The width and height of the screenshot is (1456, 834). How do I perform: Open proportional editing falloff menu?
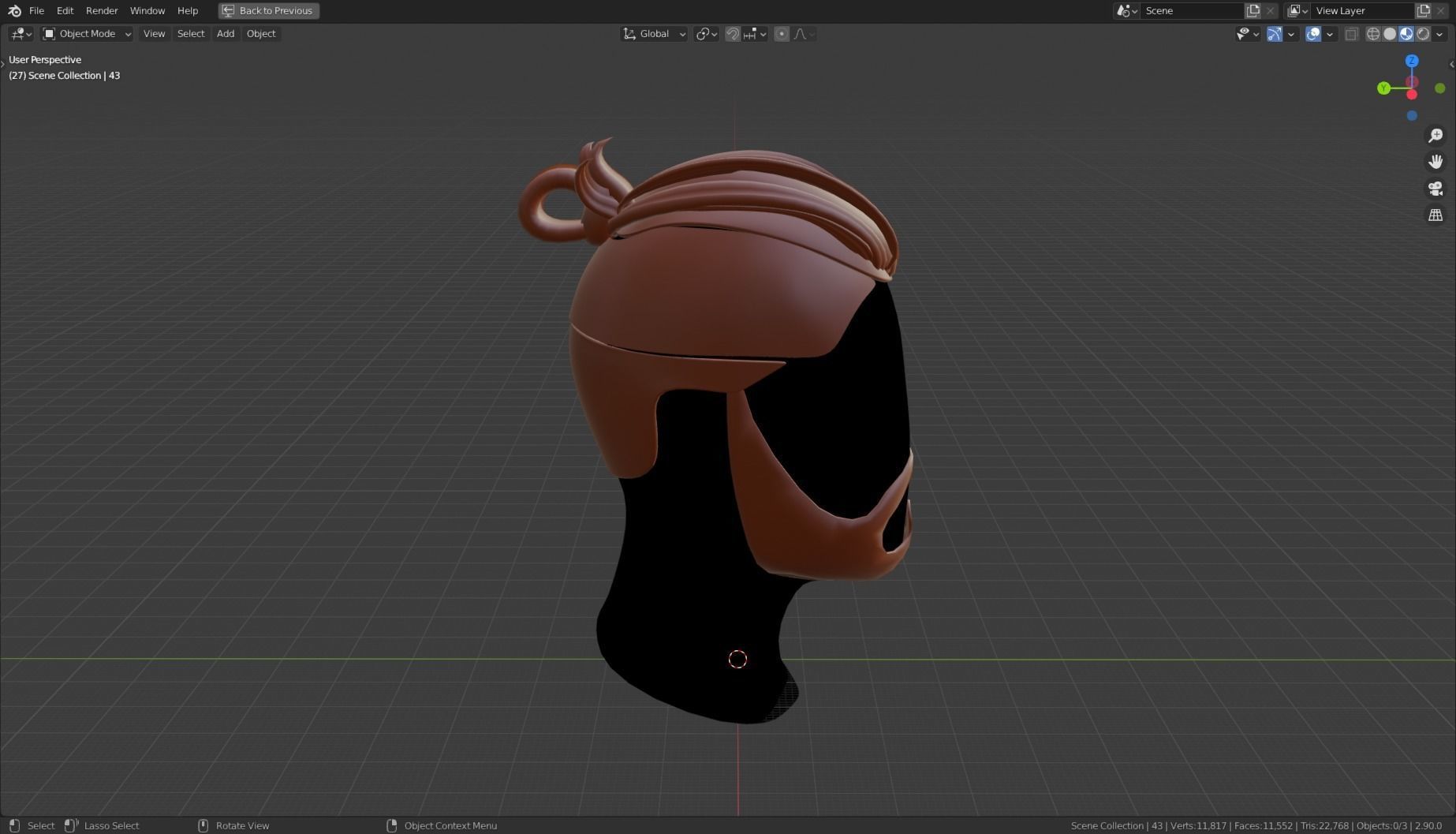(804, 34)
